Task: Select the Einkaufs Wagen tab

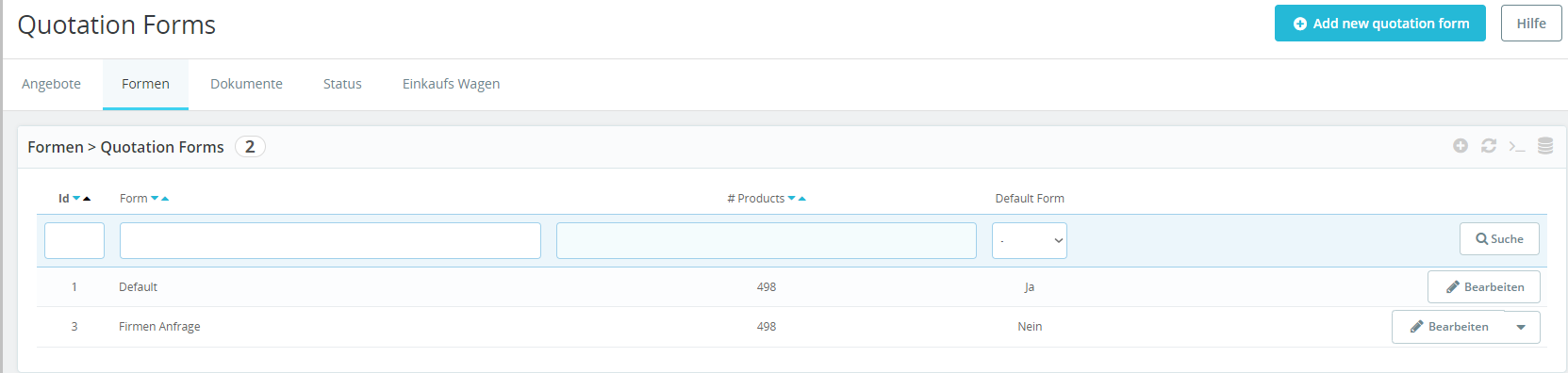Action: [451, 84]
